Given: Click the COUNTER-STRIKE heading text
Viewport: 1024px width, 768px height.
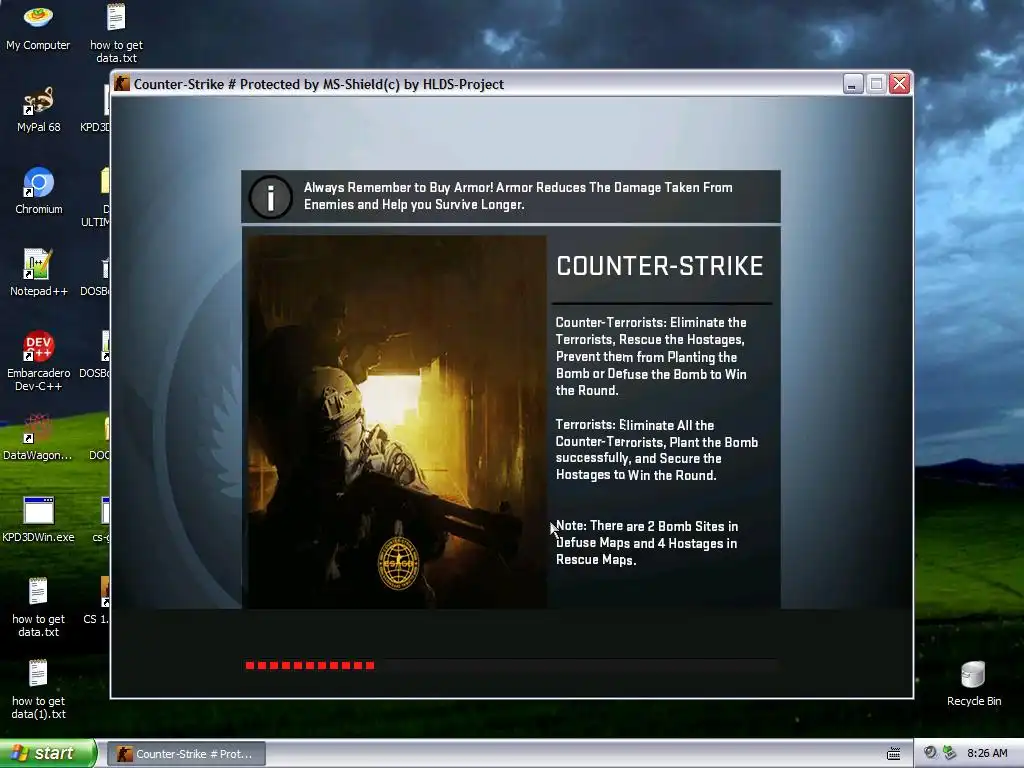Looking at the screenshot, I should (660, 266).
